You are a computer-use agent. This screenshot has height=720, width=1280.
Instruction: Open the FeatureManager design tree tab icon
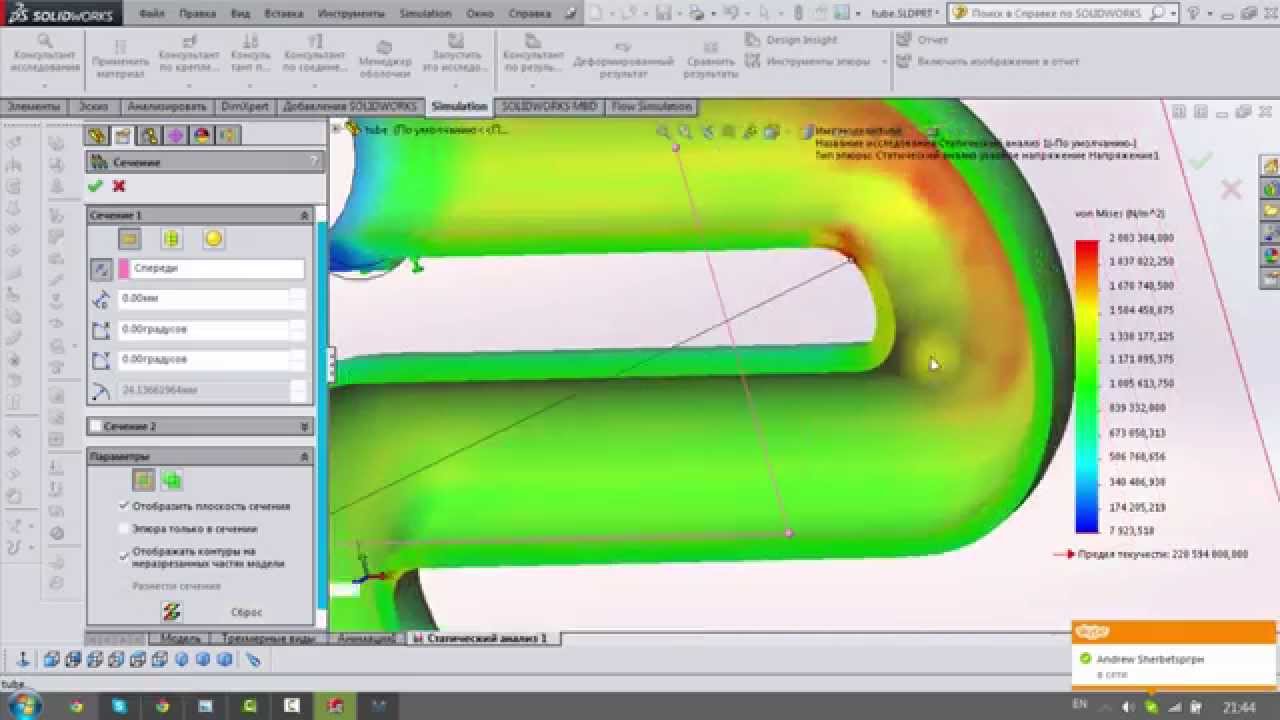[x=97, y=136]
